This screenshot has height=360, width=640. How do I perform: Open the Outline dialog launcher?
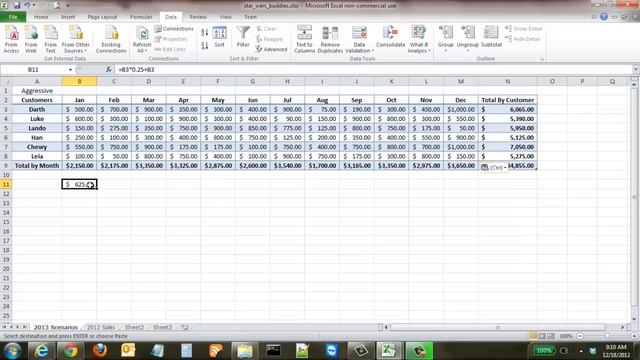[x=542, y=59]
